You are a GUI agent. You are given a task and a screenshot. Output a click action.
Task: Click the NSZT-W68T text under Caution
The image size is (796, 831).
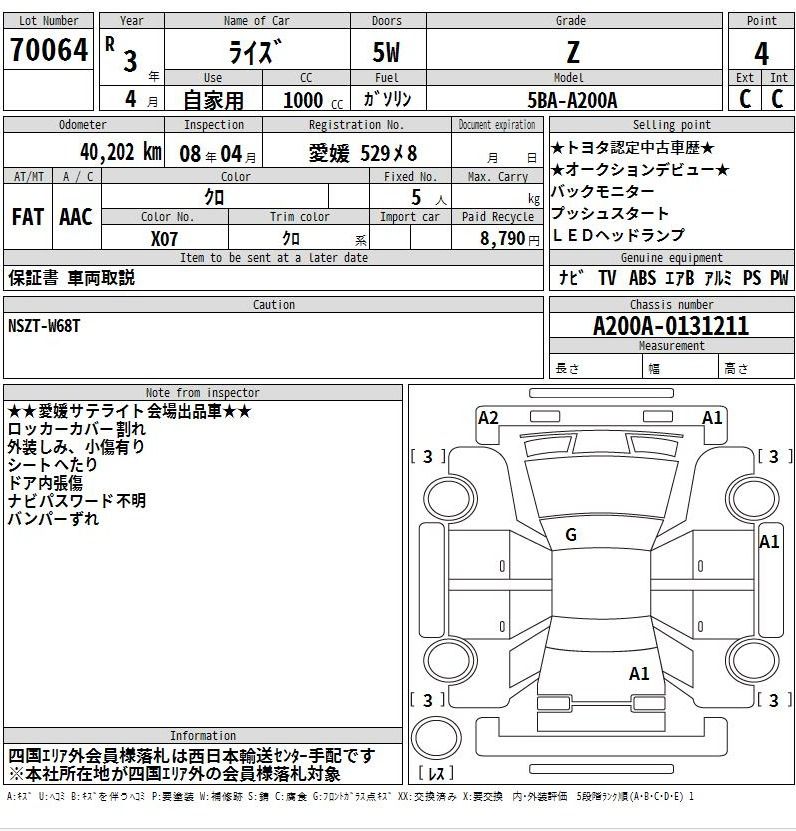(x=44, y=325)
